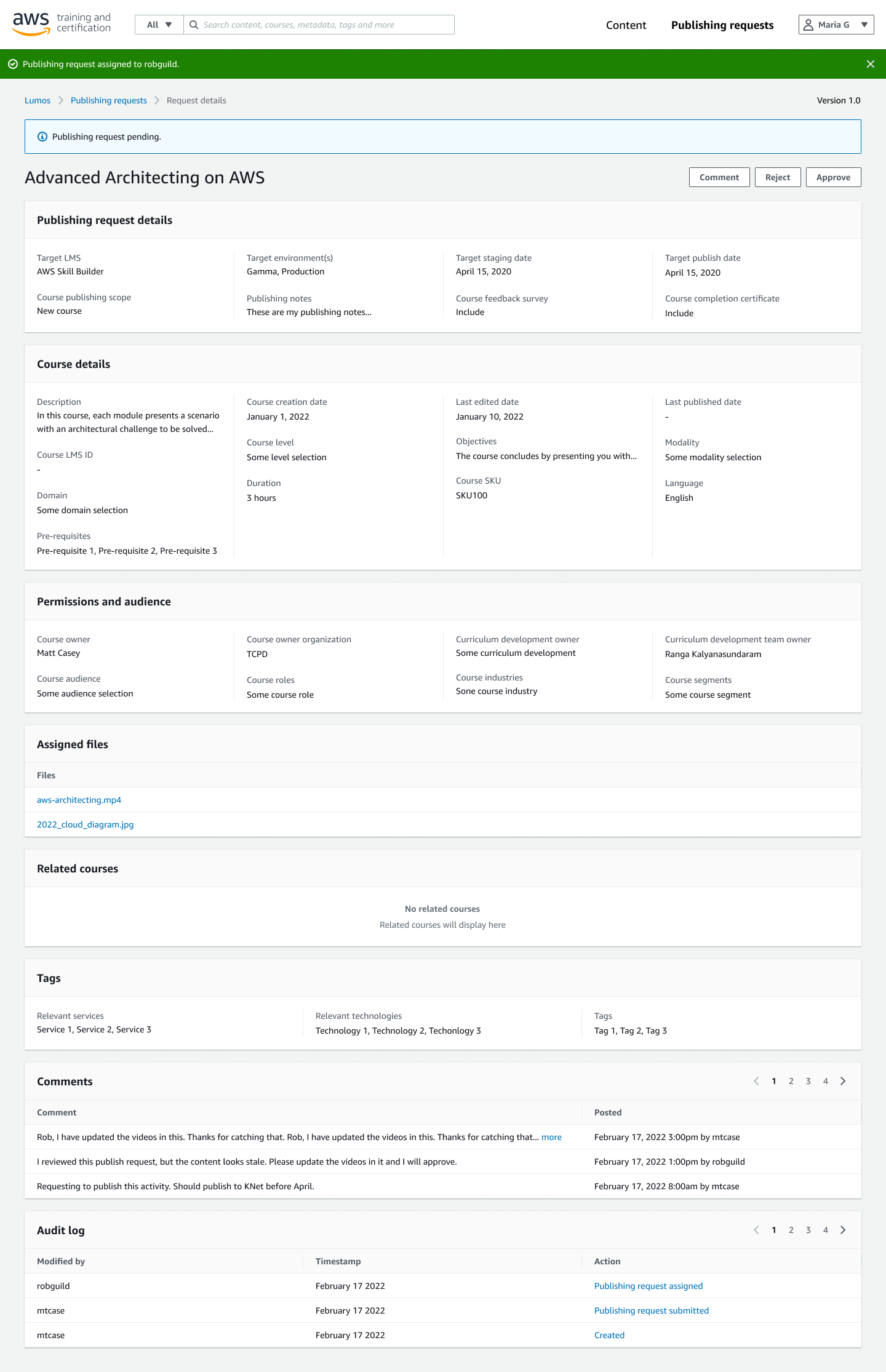Click robguild in the Audit log
This screenshot has width=886, height=1372.
pyautogui.click(x=54, y=1286)
